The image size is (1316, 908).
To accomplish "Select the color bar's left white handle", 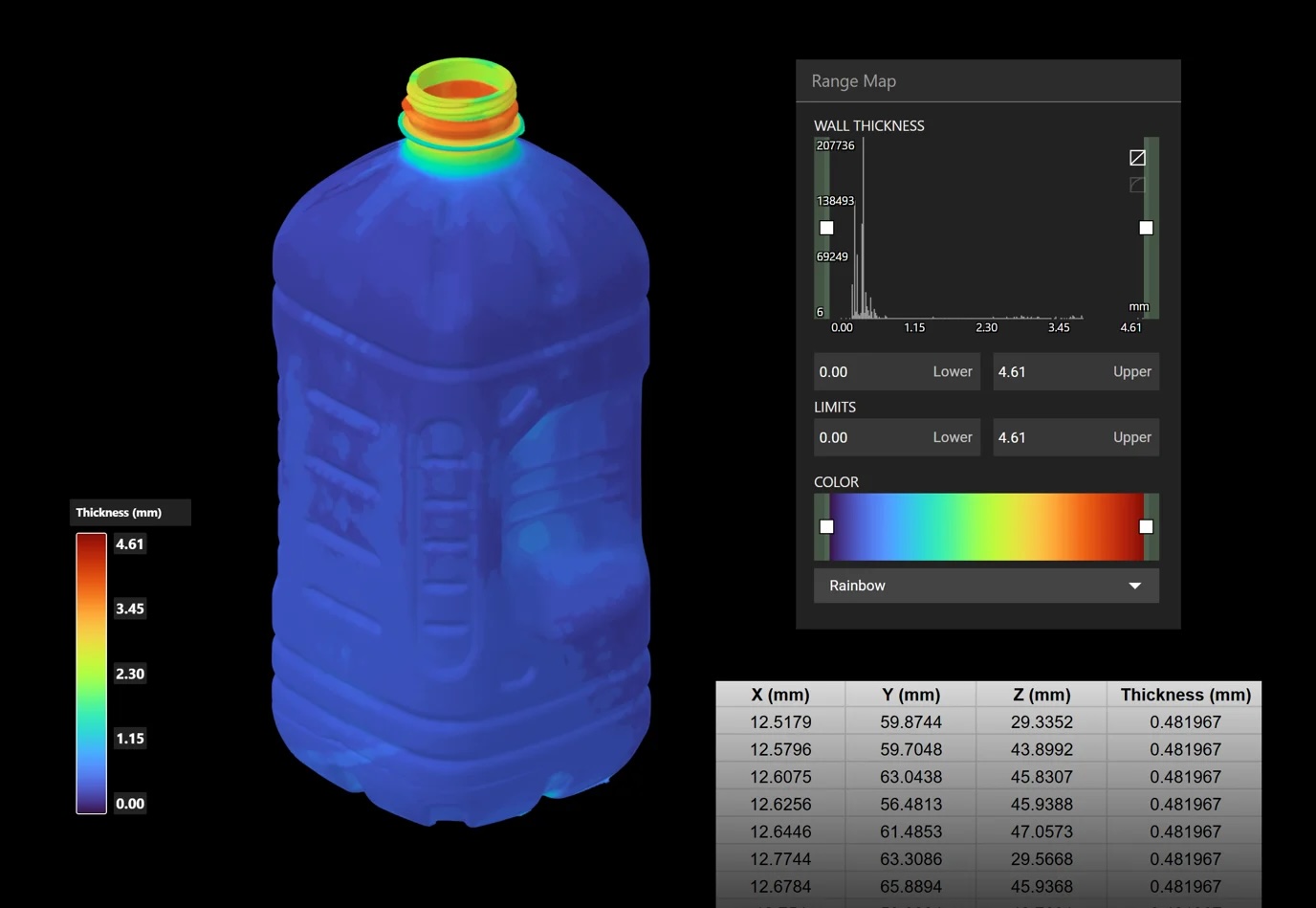I will tap(827, 526).
